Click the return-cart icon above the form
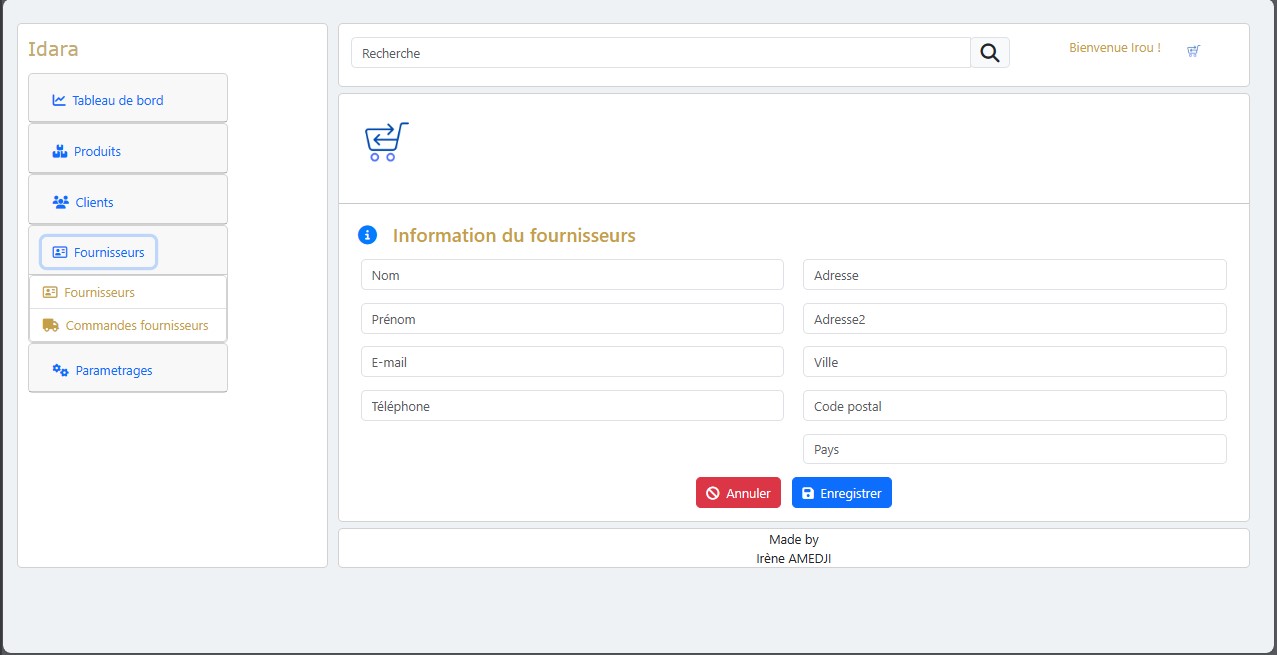 tap(385, 141)
